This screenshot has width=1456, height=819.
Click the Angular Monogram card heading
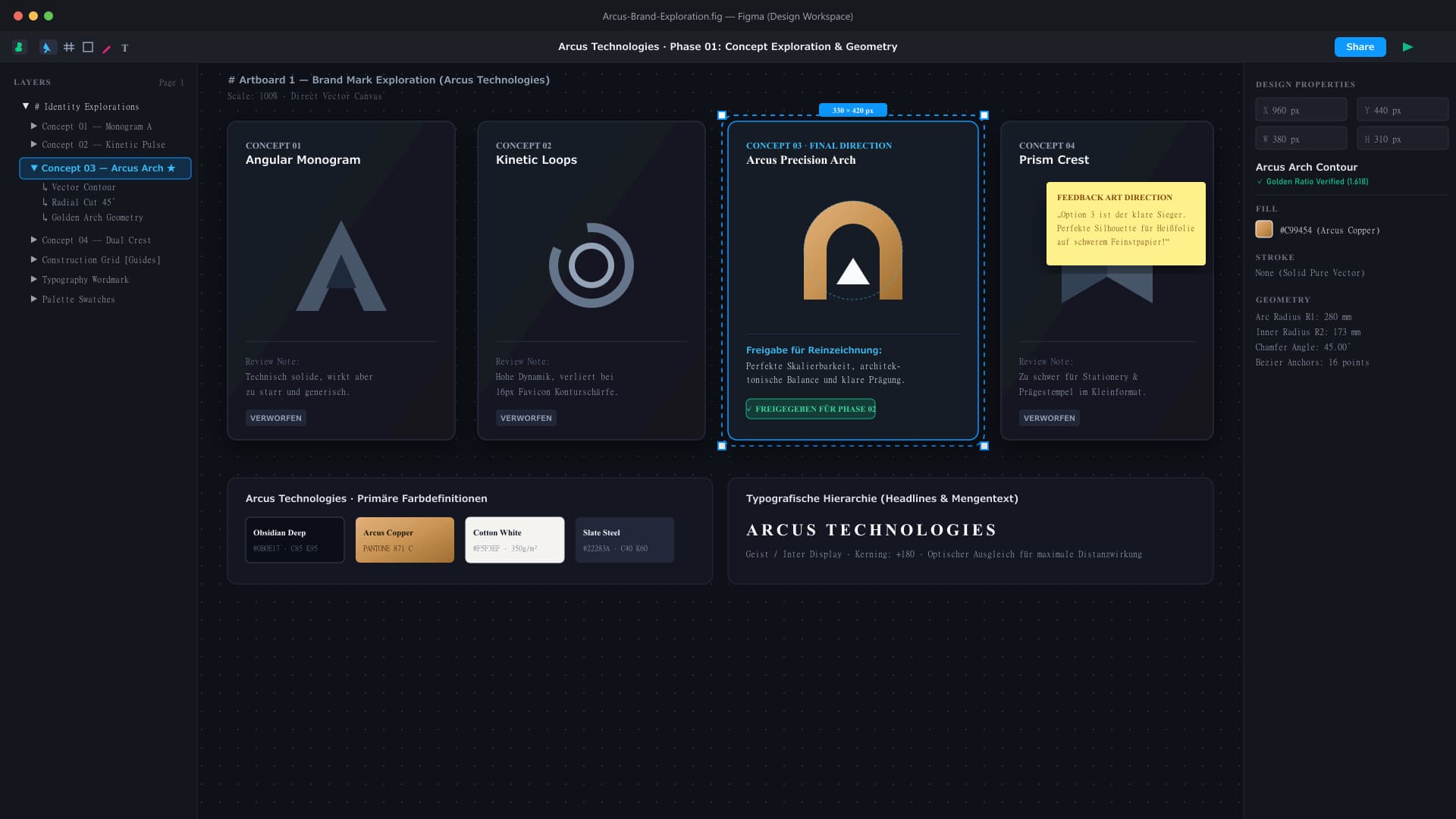pyautogui.click(x=303, y=160)
